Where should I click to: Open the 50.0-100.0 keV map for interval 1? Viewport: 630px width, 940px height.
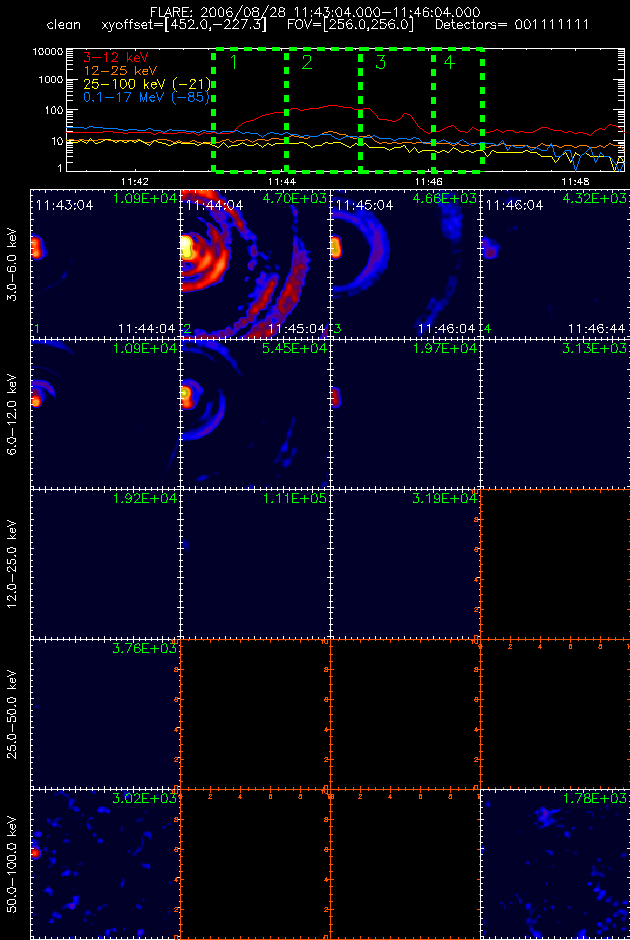coord(105,864)
